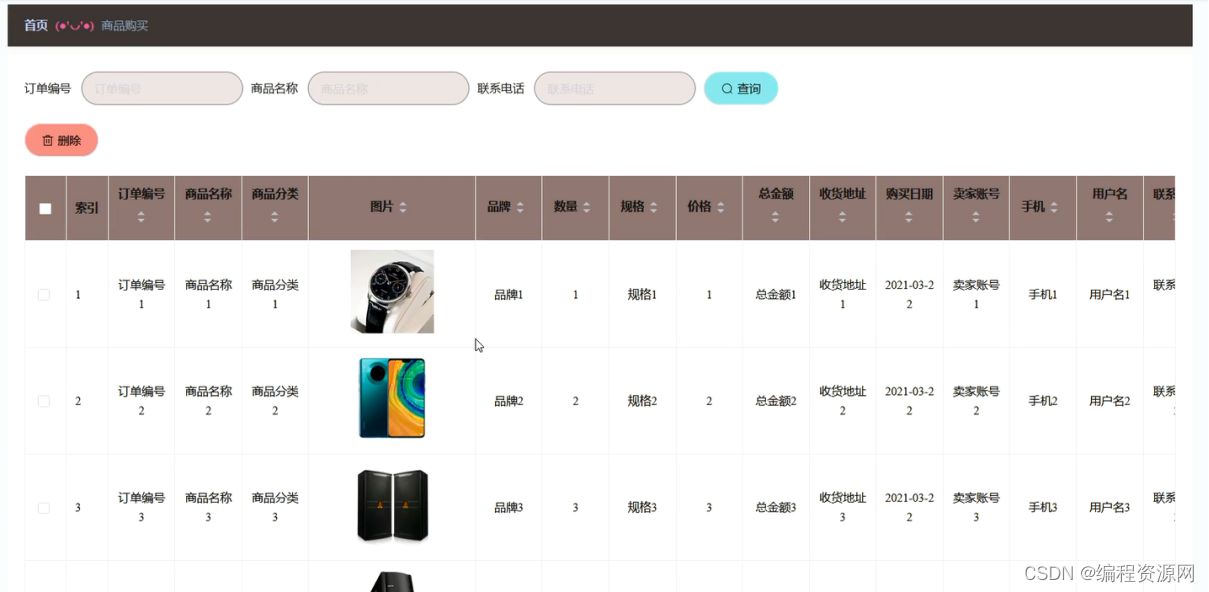Image resolution: width=1209 pixels, height=592 pixels.
Task: Go to 首页 in the breadcrumb
Action: 36,25
